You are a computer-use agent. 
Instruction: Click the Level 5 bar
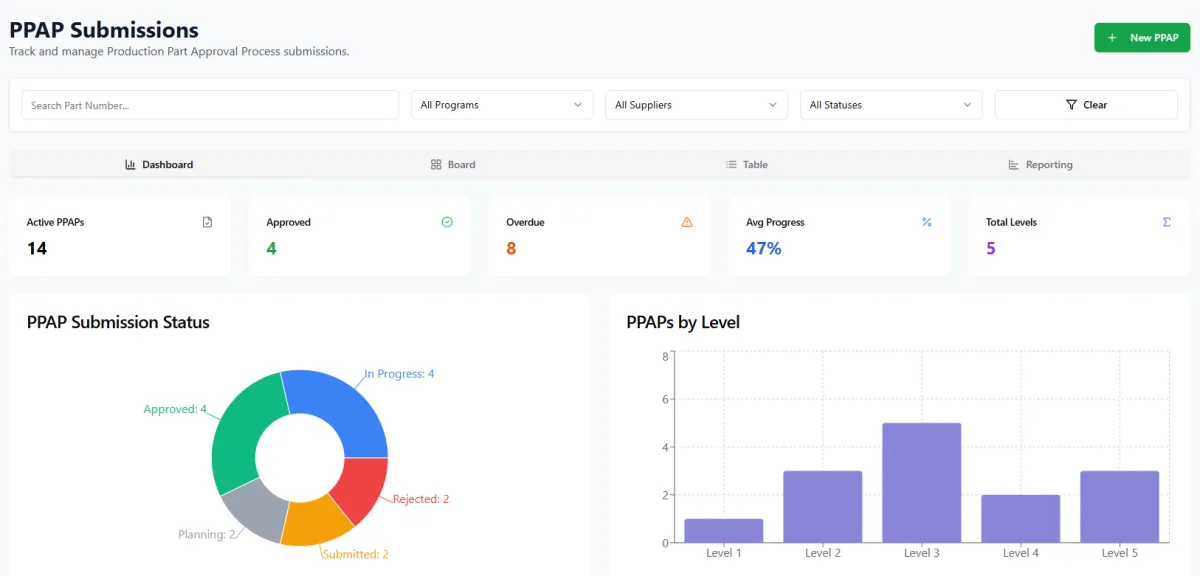point(1120,507)
